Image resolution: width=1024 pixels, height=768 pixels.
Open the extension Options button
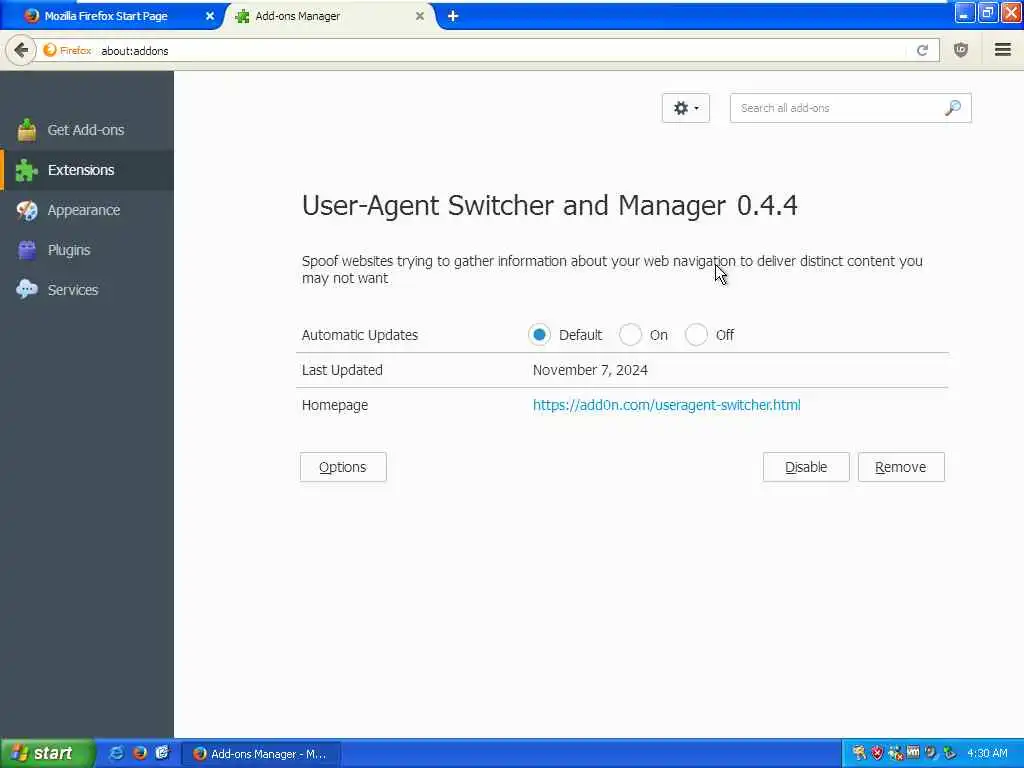click(343, 467)
